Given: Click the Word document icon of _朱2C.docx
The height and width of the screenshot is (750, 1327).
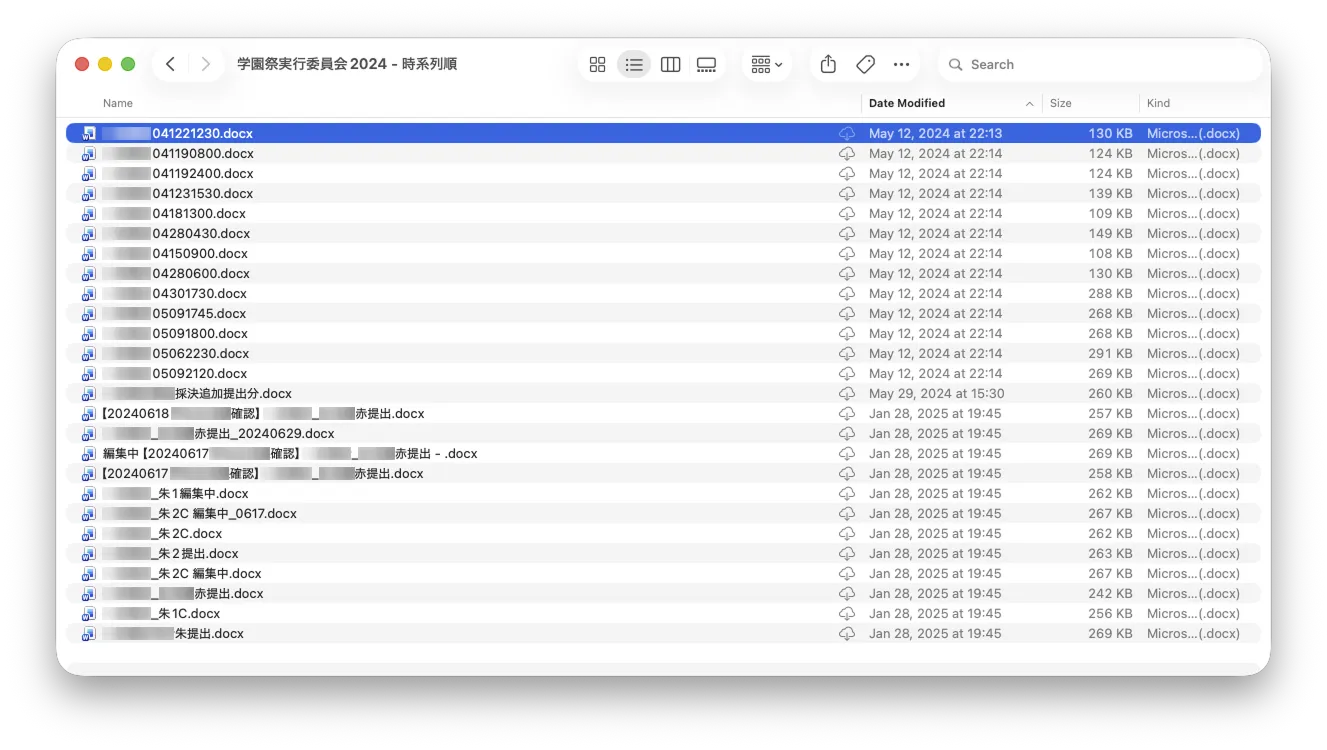Looking at the screenshot, I should [x=89, y=533].
